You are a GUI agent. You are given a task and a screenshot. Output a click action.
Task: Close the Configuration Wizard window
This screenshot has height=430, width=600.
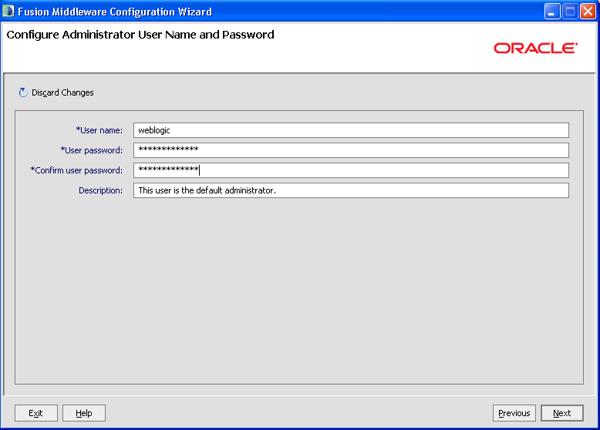pos(587,9)
